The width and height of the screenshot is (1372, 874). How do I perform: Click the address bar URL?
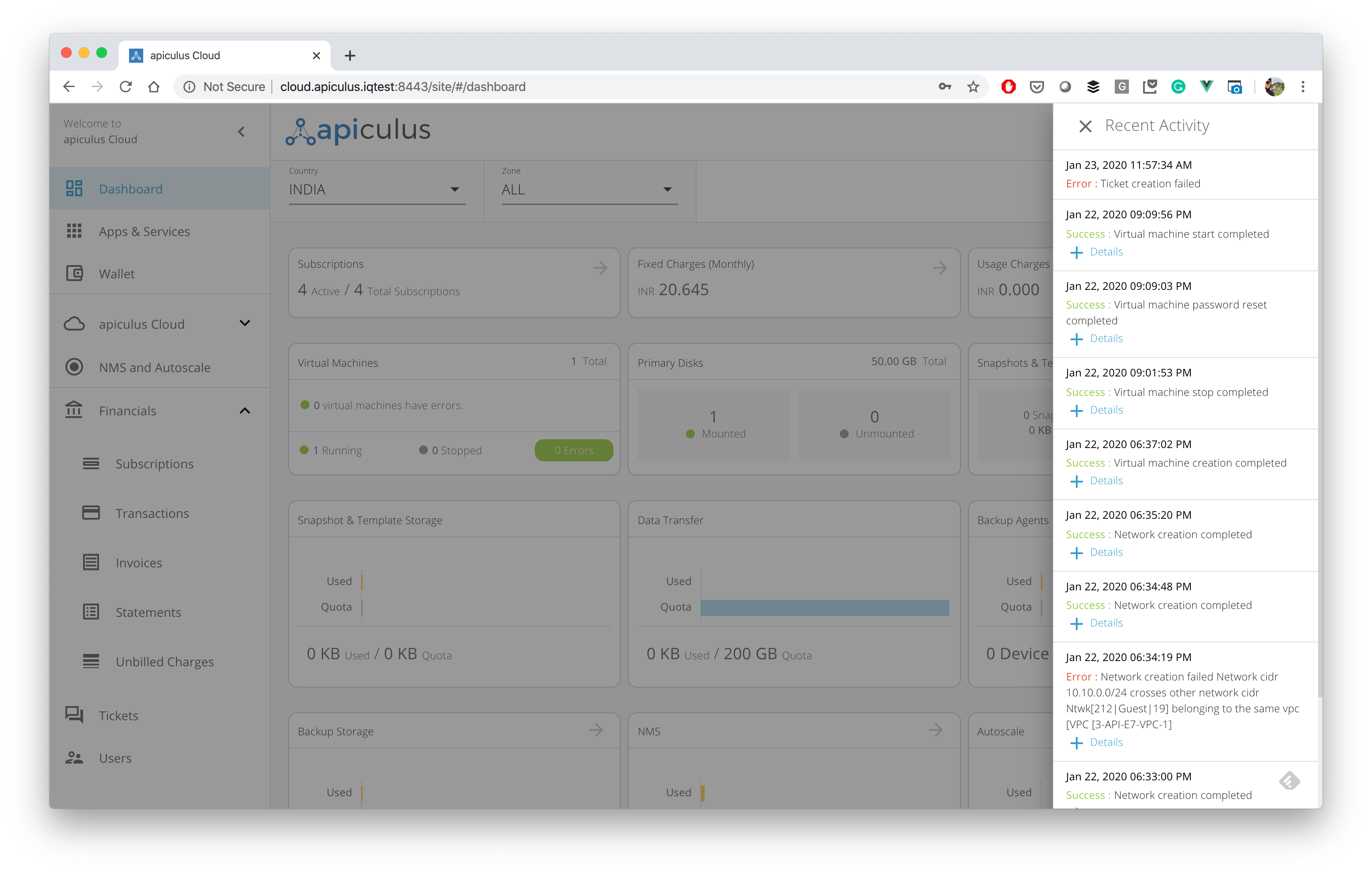pyautogui.click(x=403, y=87)
